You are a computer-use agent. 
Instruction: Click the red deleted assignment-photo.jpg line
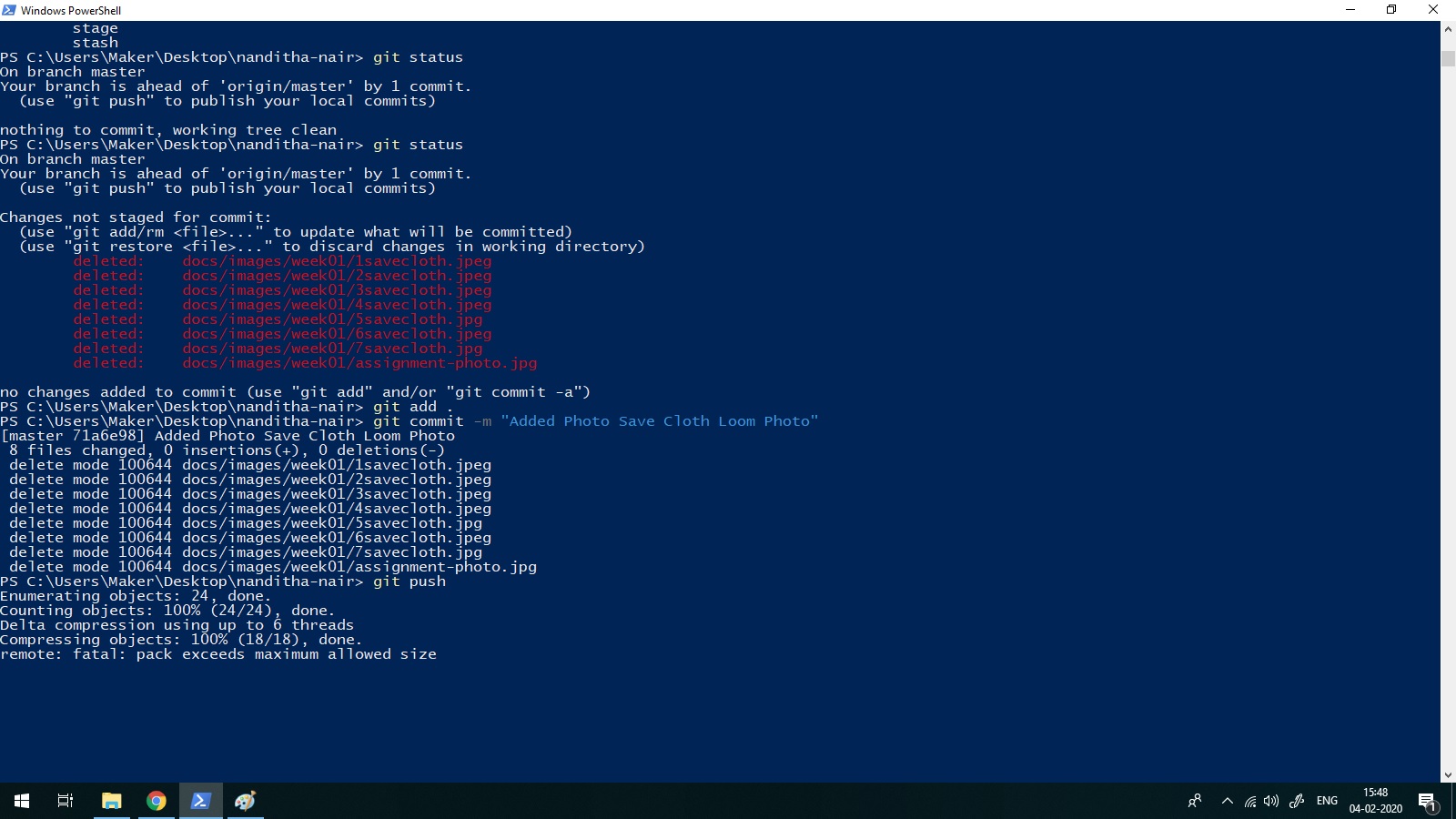click(x=305, y=363)
